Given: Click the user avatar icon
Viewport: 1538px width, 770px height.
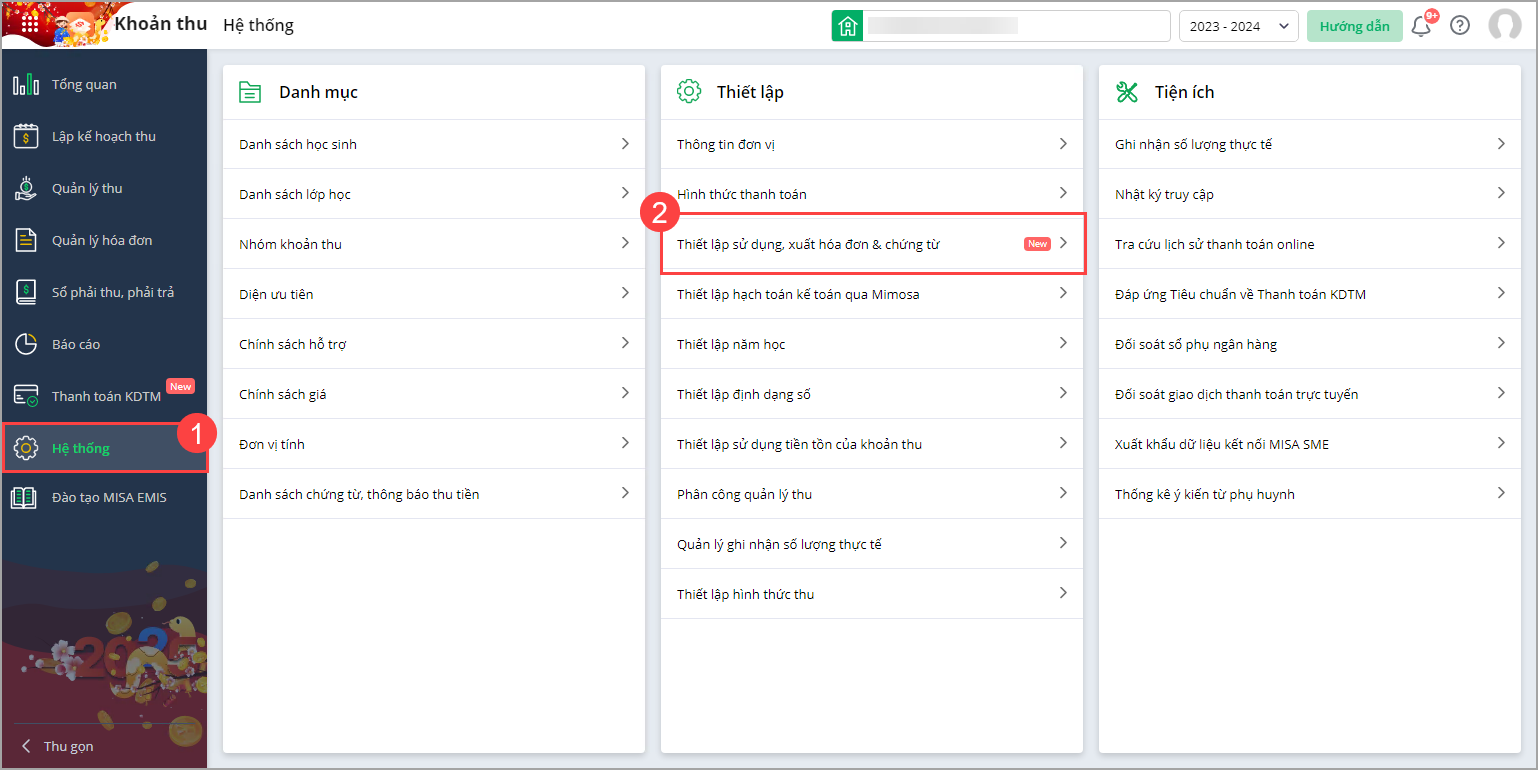Looking at the screenshot, I should click(x=1504, y=26).
